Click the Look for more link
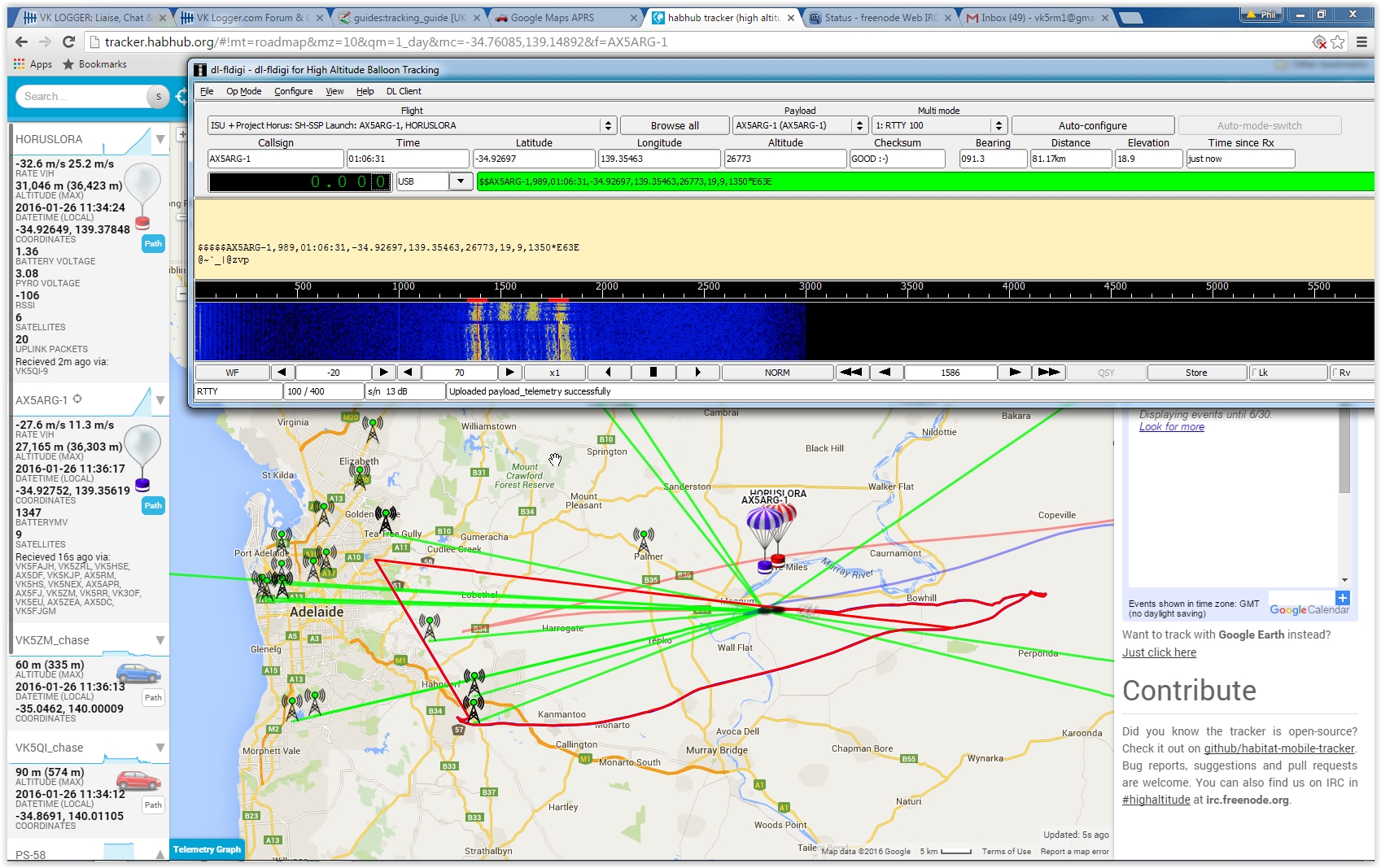This screenshot has width=1381, height=868. [1171, 427]
